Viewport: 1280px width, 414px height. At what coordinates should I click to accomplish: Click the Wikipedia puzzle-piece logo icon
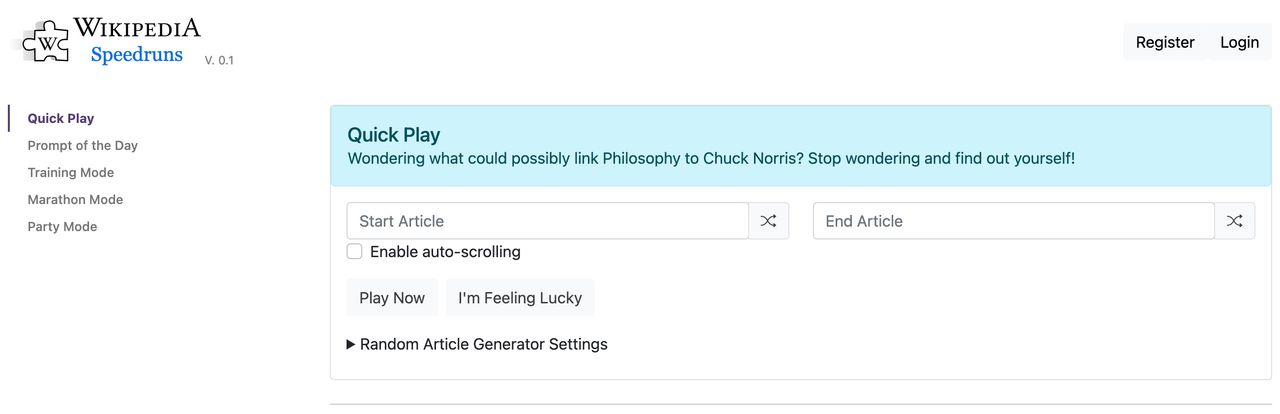pyautogui.click(x=46, y=42)
